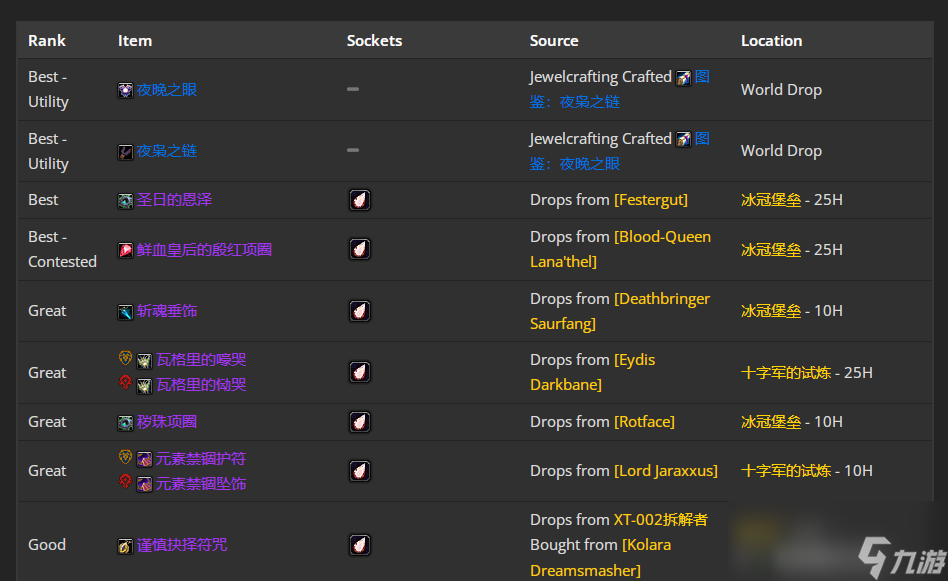Click the 谨慎抉择符咒 item icon

(125, 546)
